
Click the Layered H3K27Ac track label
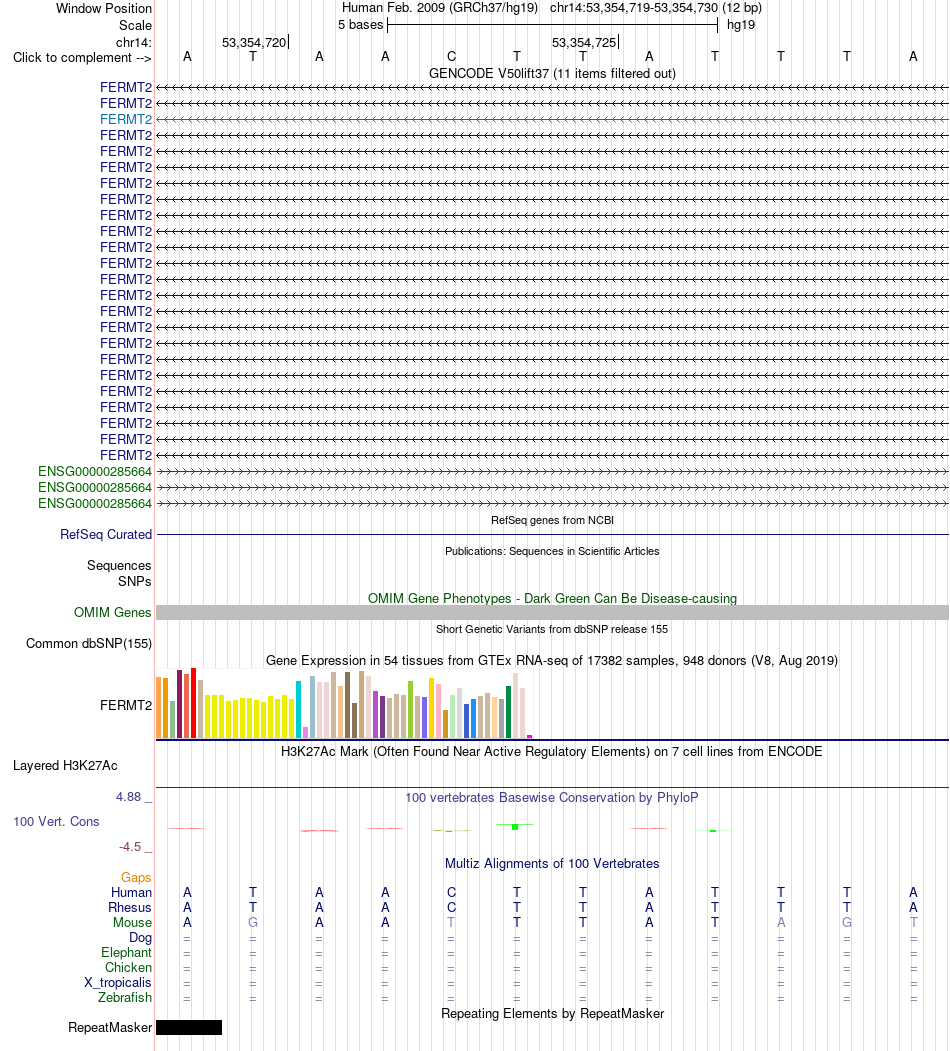tap(65, 765)
